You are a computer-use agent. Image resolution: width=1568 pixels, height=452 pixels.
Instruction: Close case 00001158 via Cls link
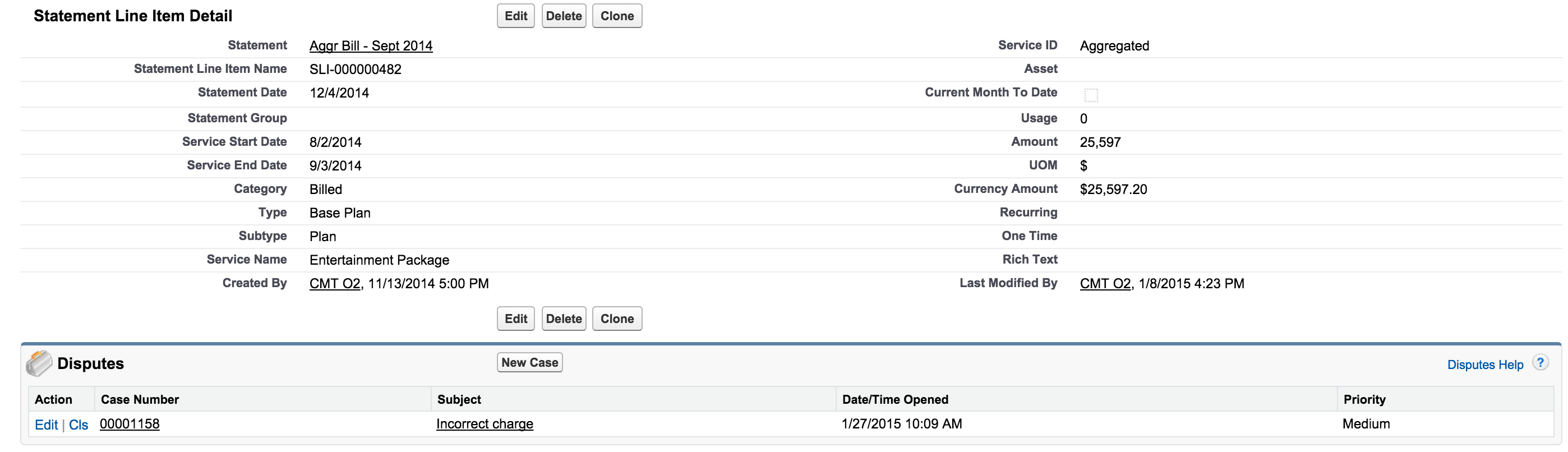79,425
